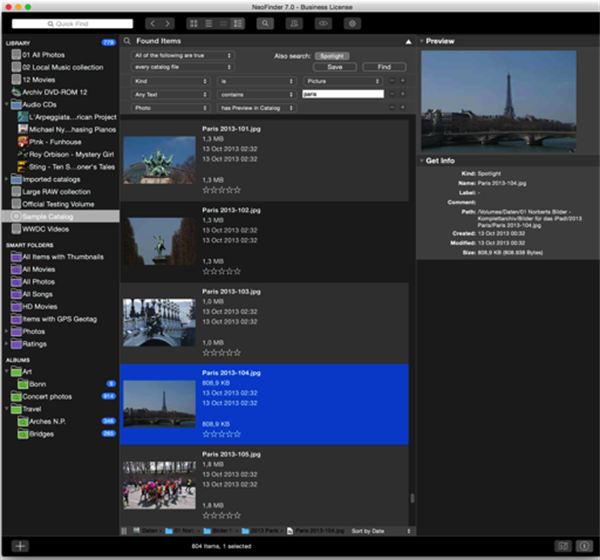The width and height of the screenshot is (600, 560).
Task: Rate Paris 2013-103.jpg using its stars
Action: coord(222,353)
